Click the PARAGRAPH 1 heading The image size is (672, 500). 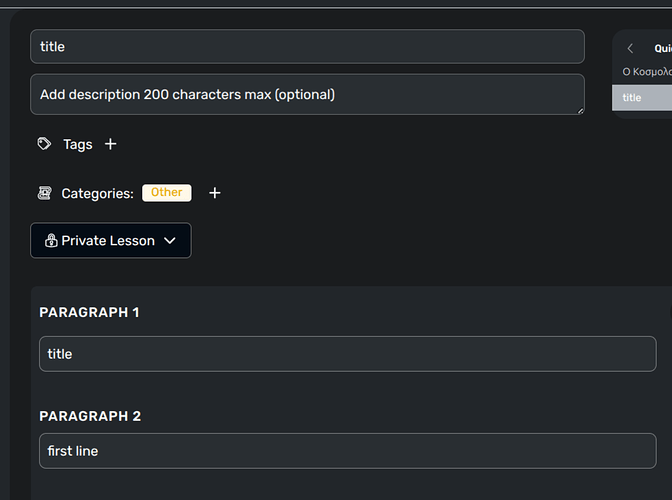[89, 312]
